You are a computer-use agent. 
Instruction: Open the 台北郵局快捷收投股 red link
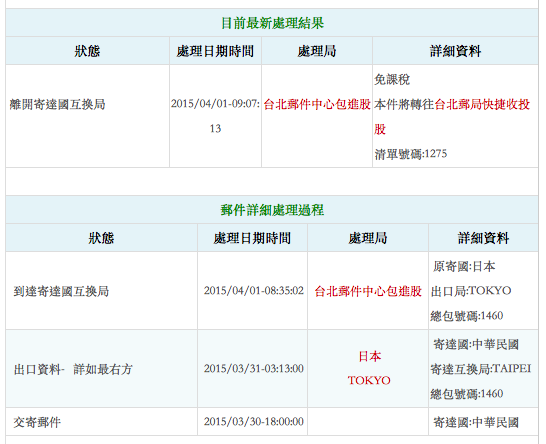(x=452, y=116)
